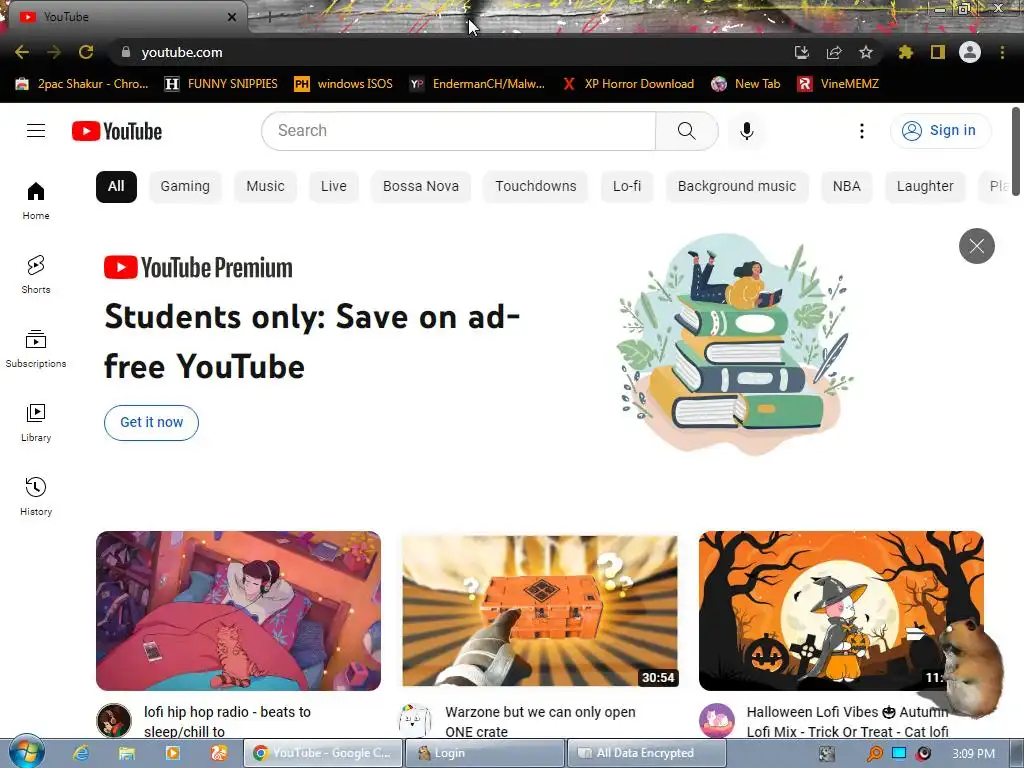Viewport: 1024px width, 768px height.
Task: Select the Bossa Nova chip
Action: click(x=421, y=186)
